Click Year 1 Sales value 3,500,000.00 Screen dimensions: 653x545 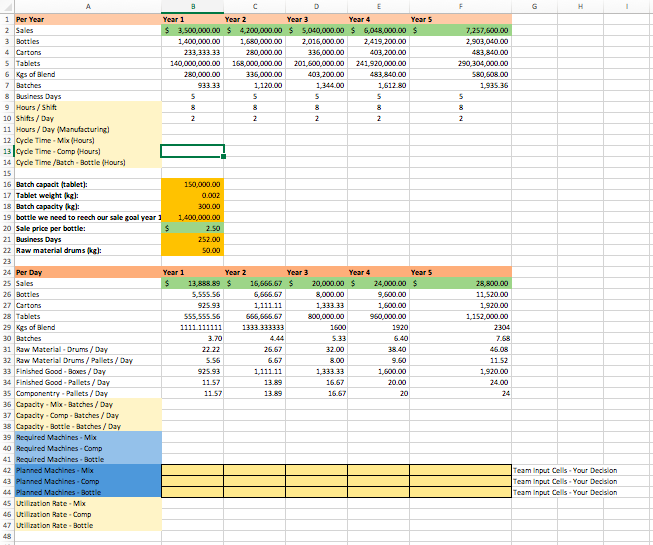pyautogui.click(x=192, y=30)
